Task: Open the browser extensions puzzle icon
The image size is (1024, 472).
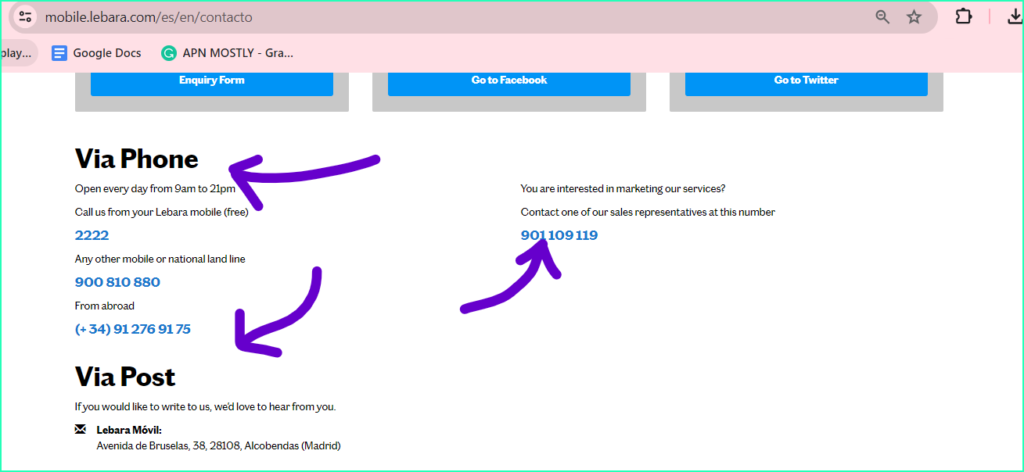Action: [x=963, y=16]
